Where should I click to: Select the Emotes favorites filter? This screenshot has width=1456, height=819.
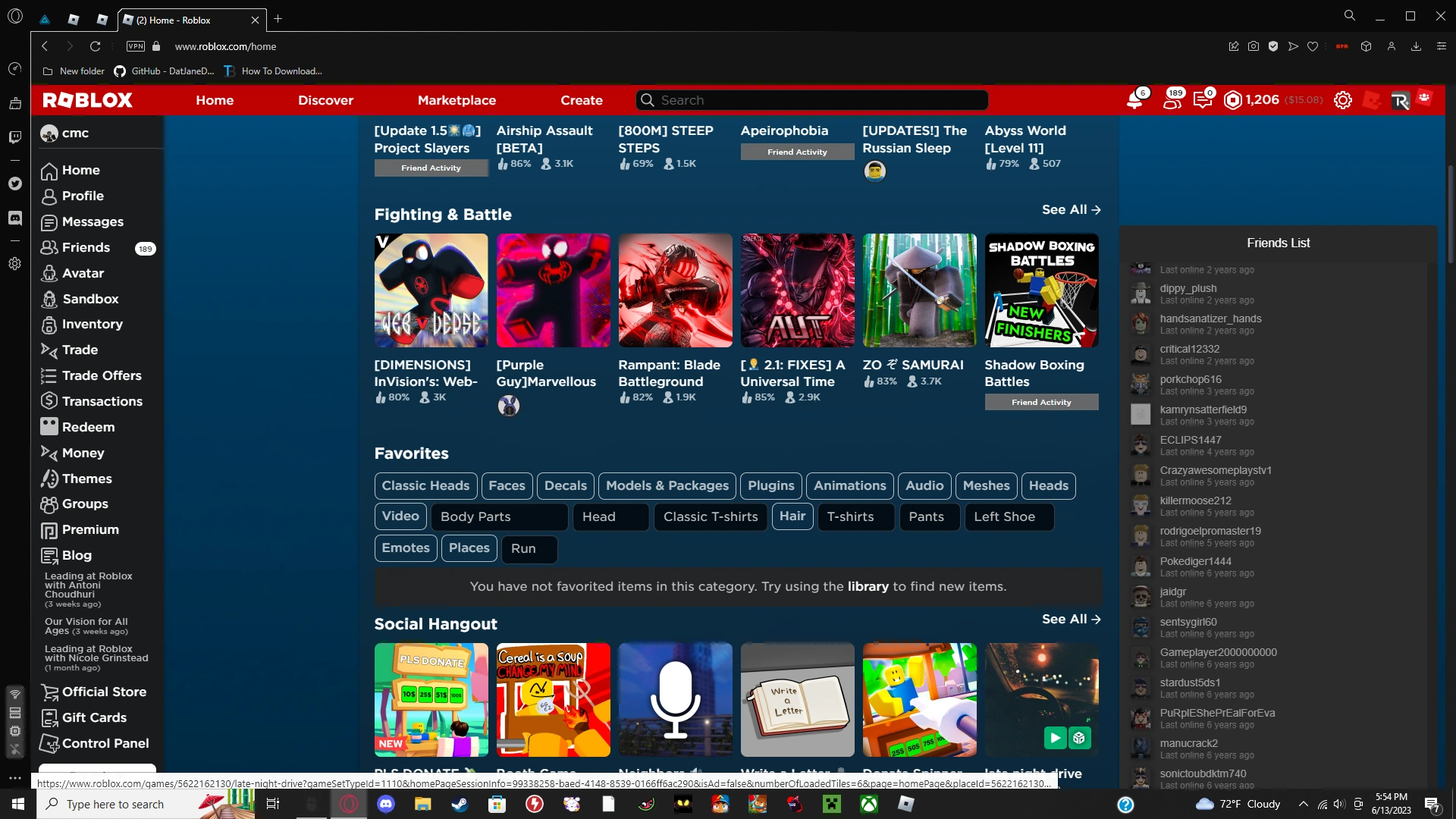pyautogui.click(x=406, y=548)
